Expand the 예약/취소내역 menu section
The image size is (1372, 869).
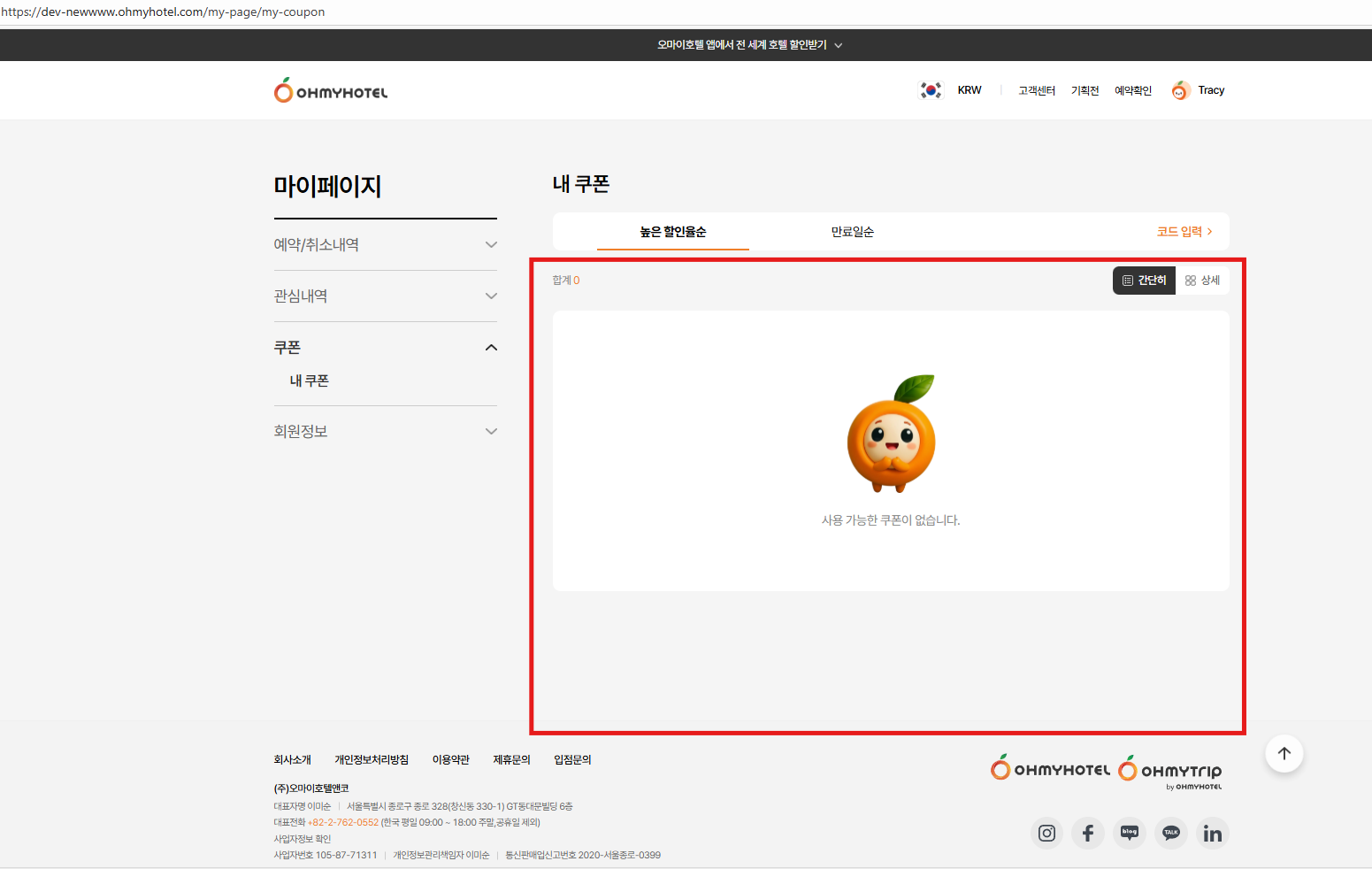[386, 245]
